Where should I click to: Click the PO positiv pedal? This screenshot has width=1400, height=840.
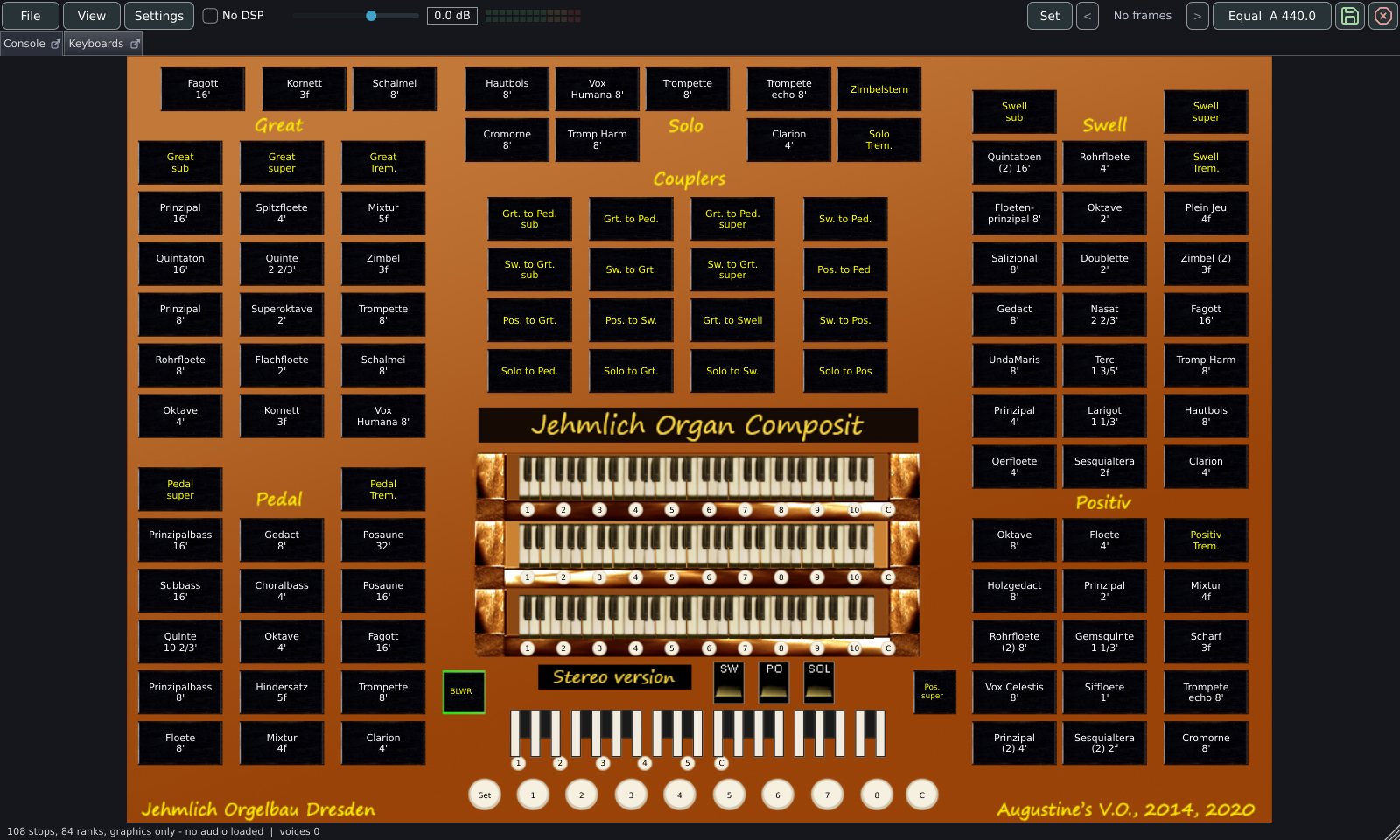tap(774, 682)
